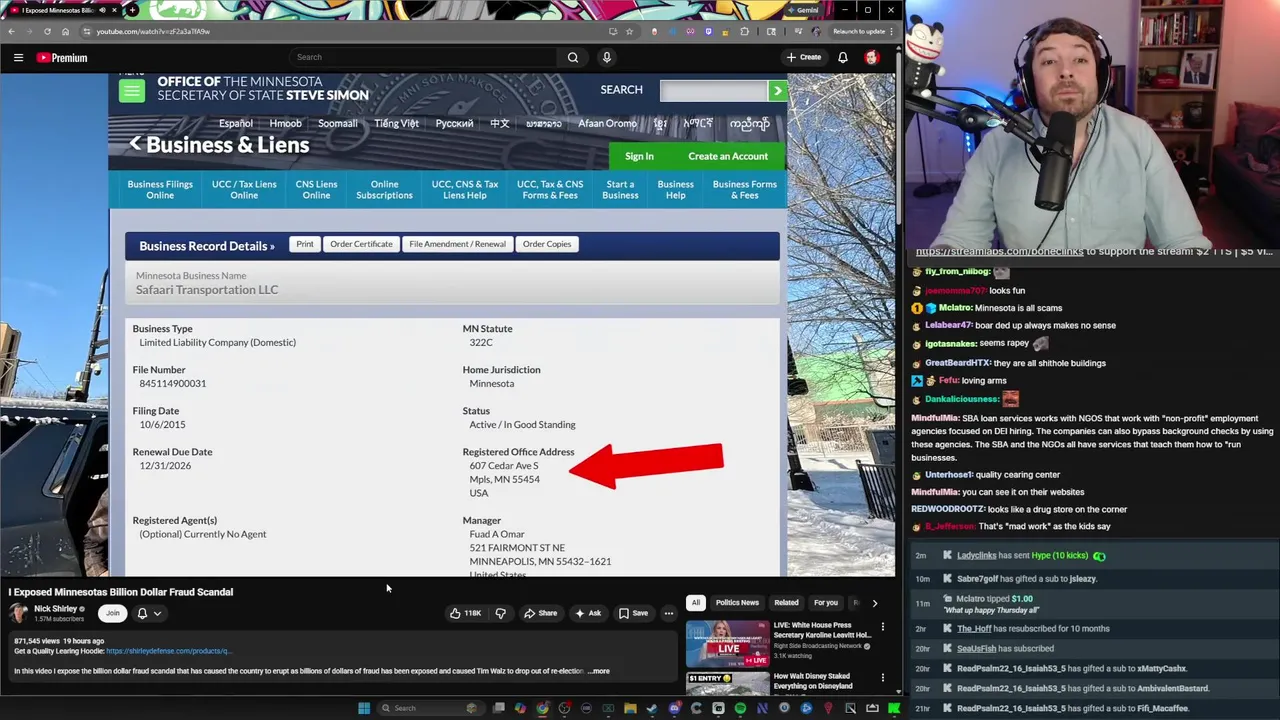
Task: Bookmark this page with the star icon
Action: coord(629,31)
